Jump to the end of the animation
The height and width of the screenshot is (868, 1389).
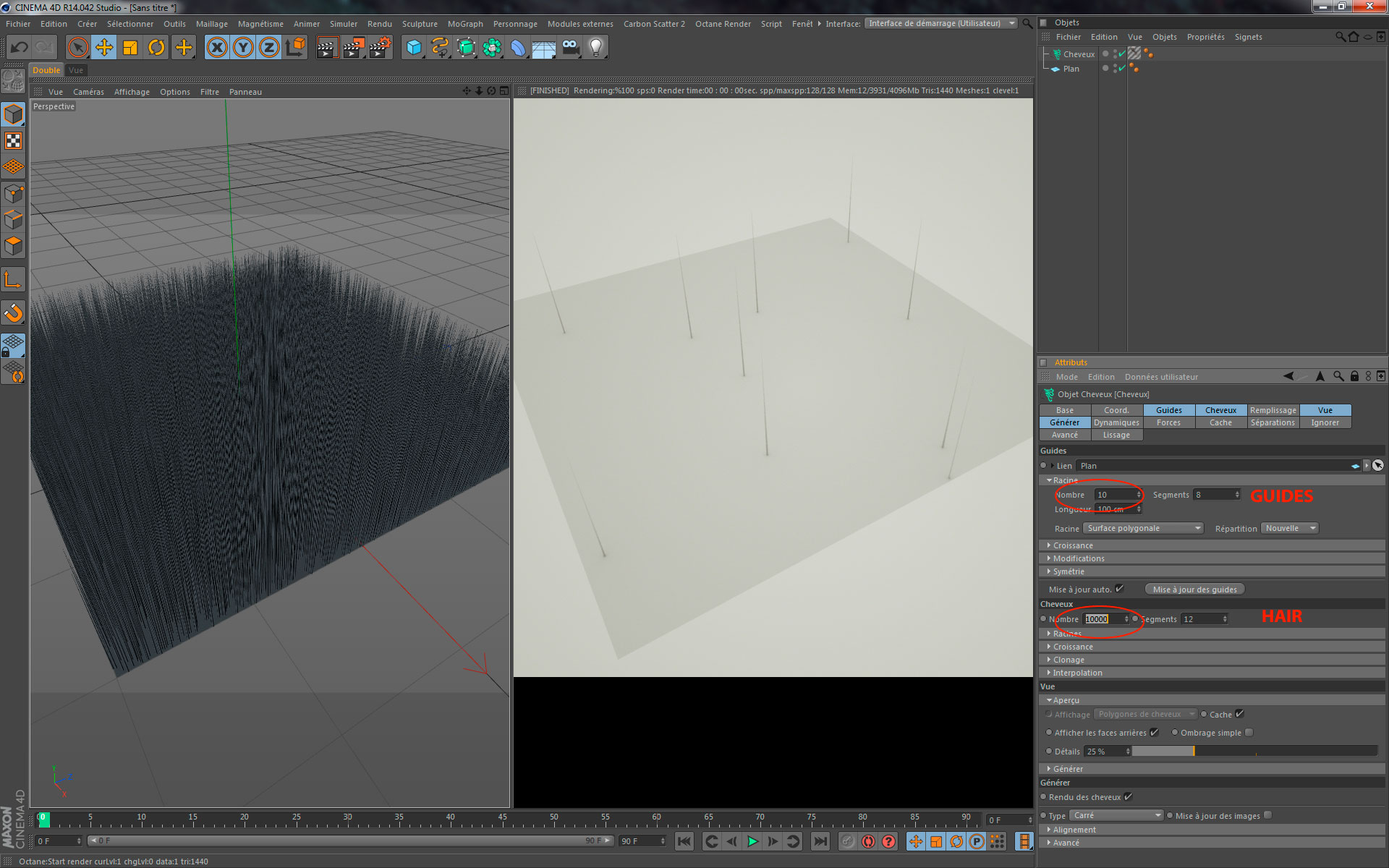pos(820,841)
